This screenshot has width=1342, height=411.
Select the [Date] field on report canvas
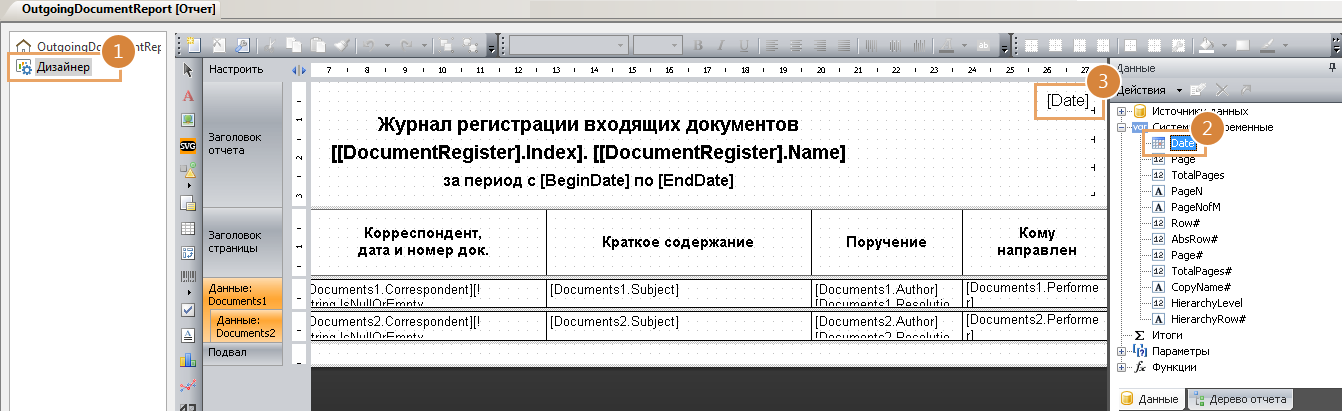tap(1066, 100)
